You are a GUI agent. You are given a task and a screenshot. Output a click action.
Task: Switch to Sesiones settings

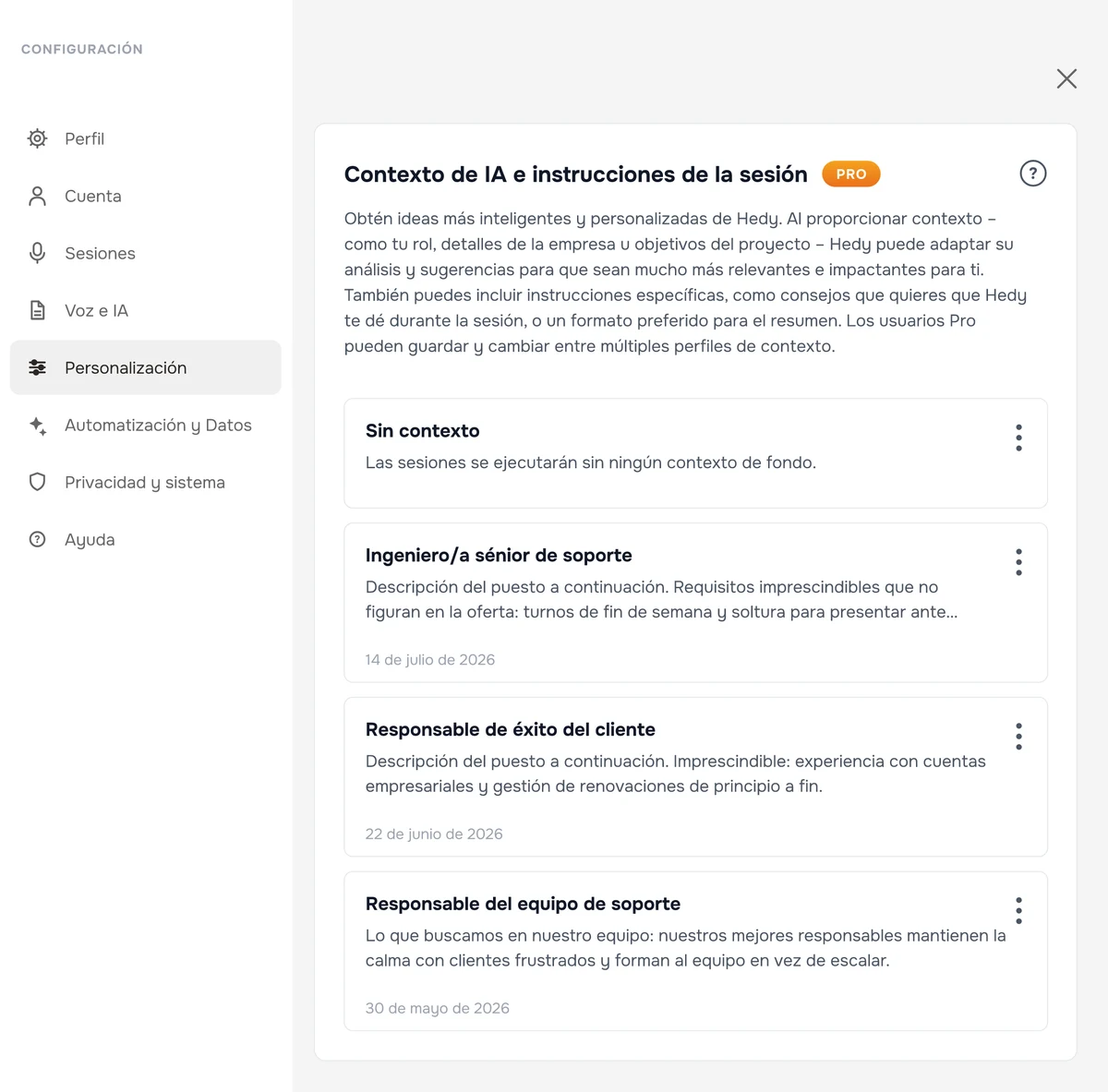146,253
